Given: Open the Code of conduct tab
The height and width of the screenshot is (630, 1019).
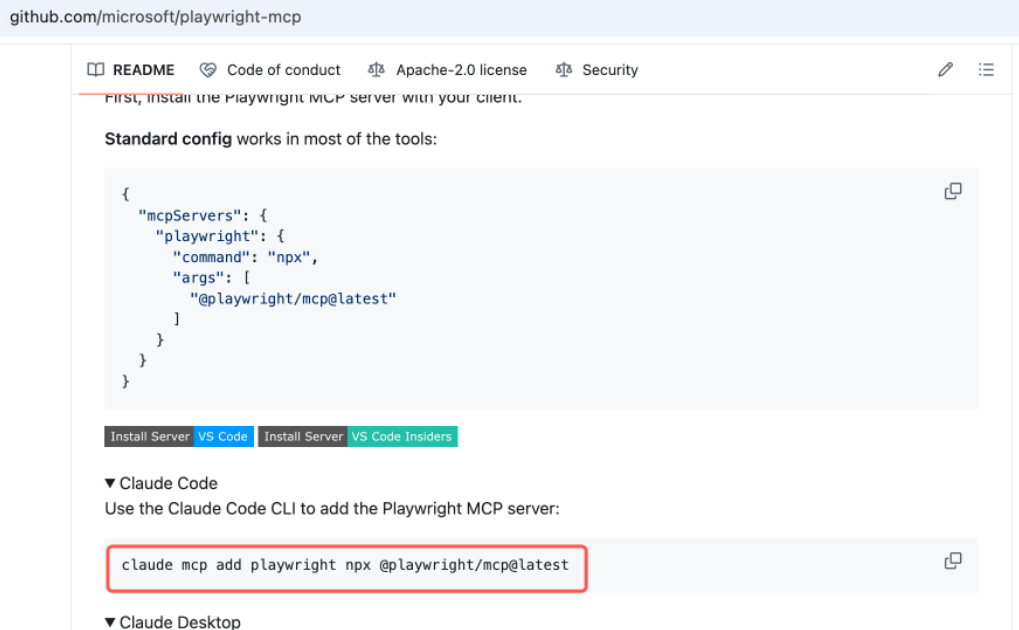Looking at the screenshot, I should pos(270,70).
